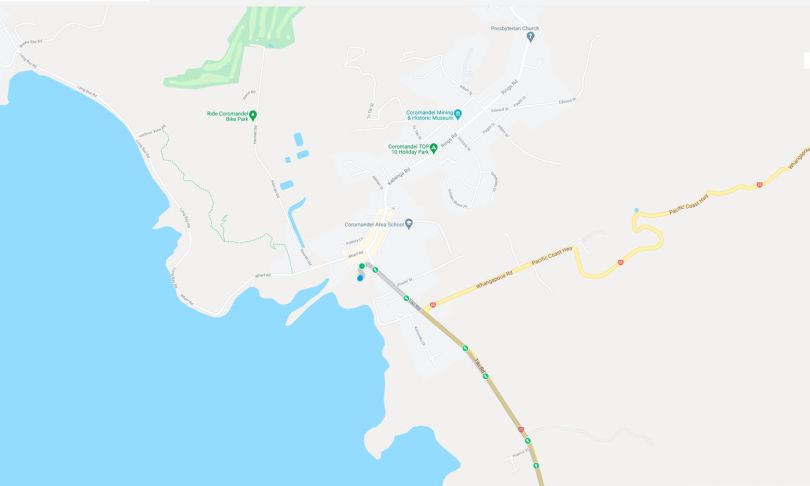Click the highway shield on the winding road bend
This screenshot has height=486, width=810.
pos(620,262)
